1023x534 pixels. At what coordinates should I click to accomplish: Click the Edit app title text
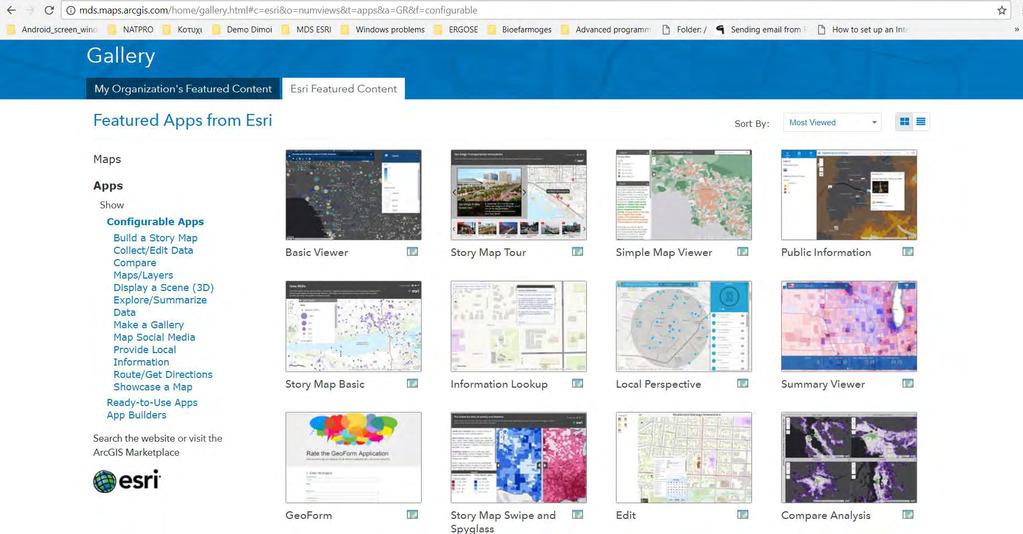626,515
